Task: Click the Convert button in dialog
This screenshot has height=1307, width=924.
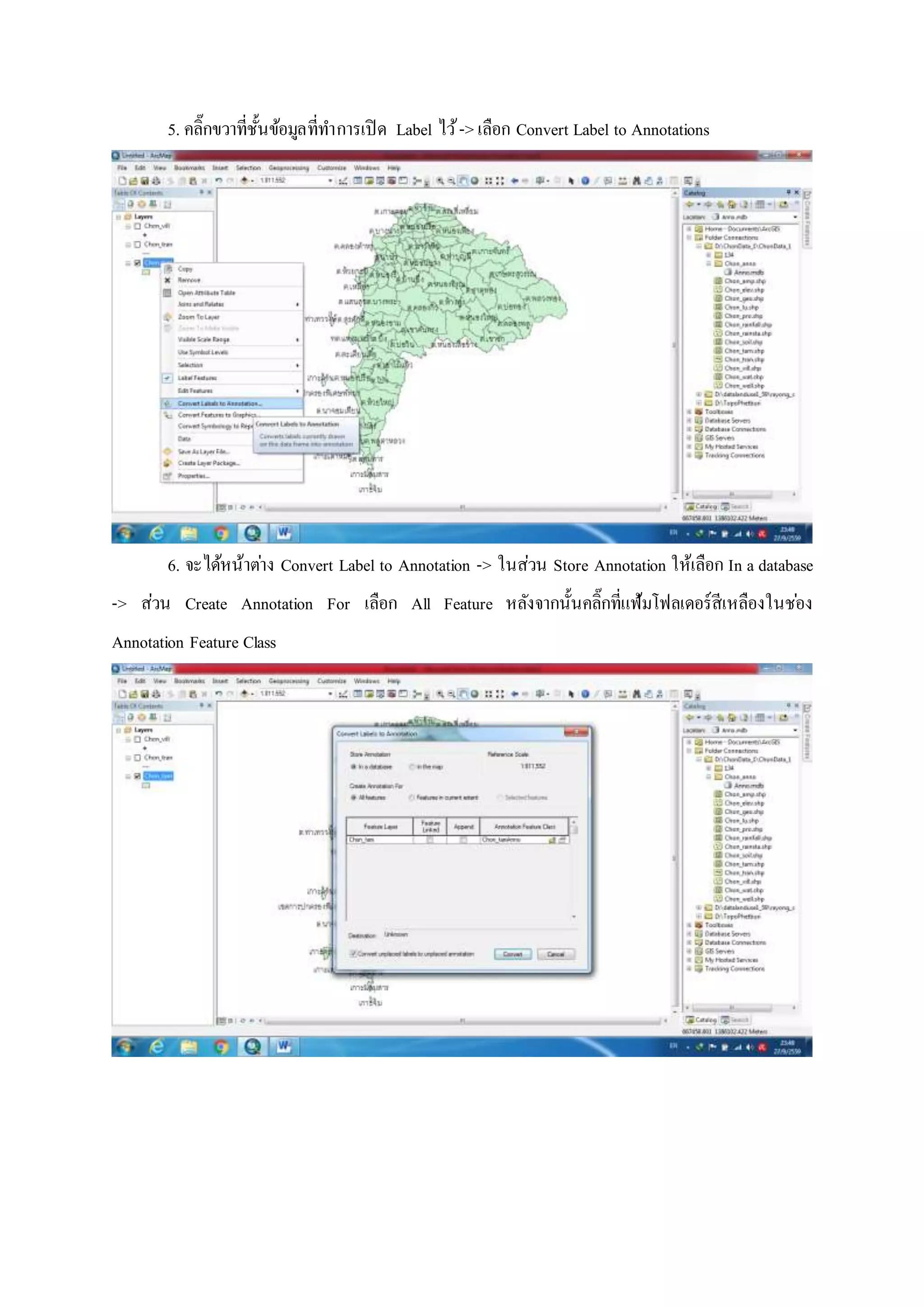Action: (513, 955)
